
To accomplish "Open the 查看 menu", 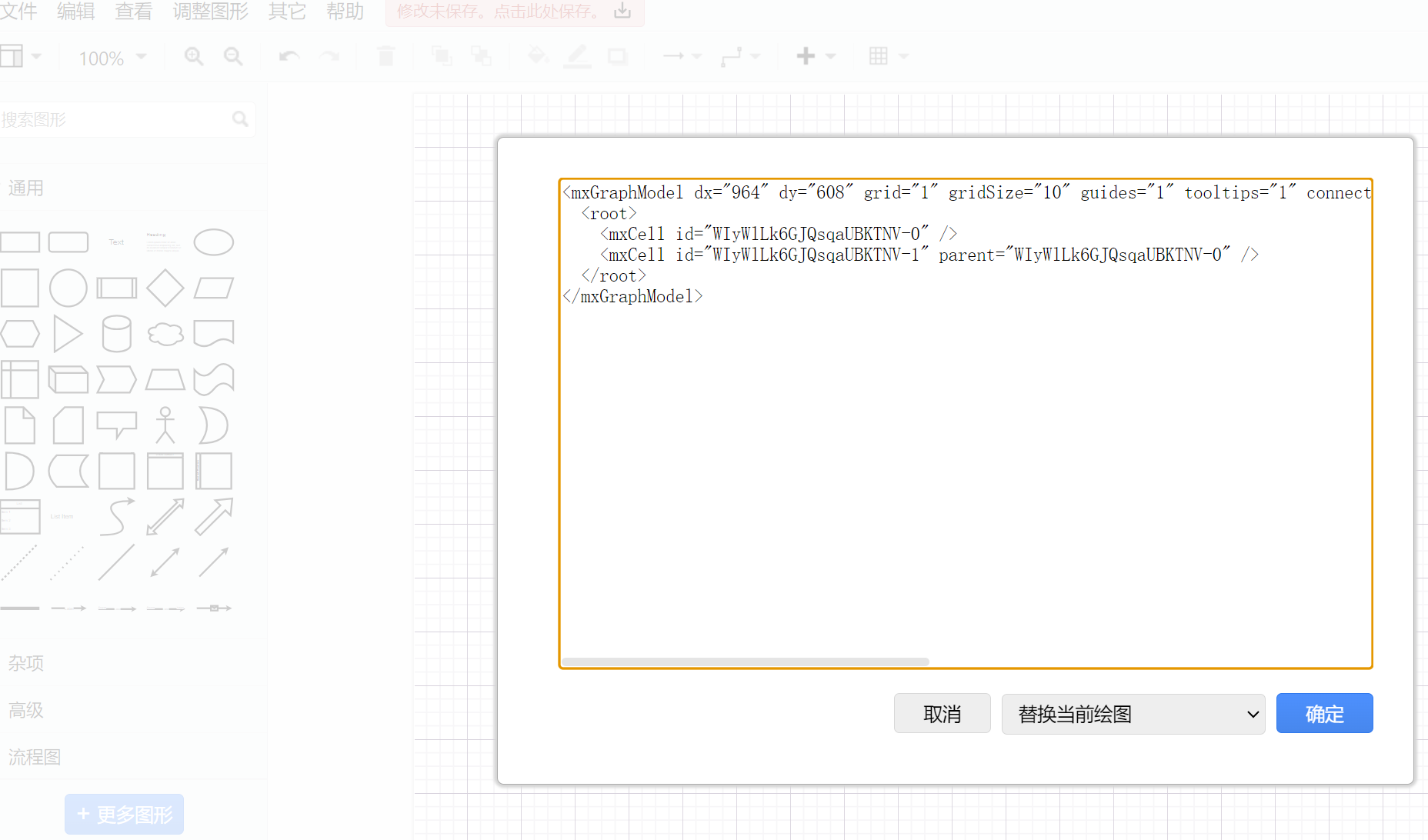I will tap(133, 12).
